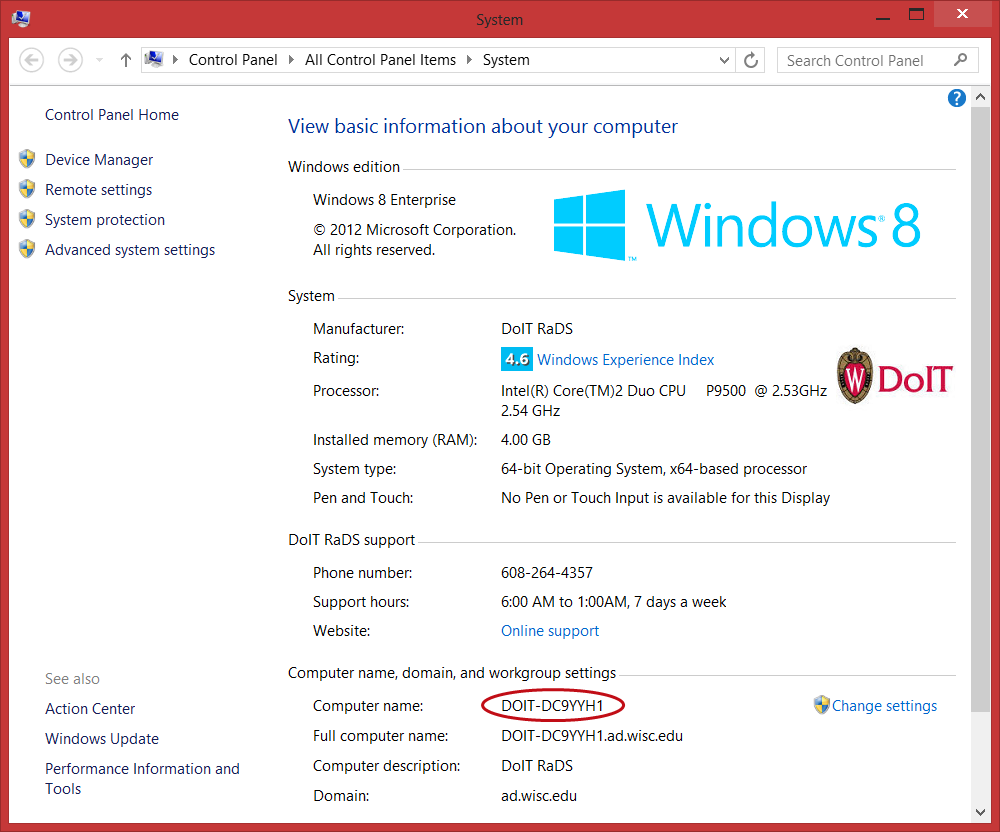The image size is (1000, 832).
Task: Maximize the System window
Action: click(x=916, y=15)
